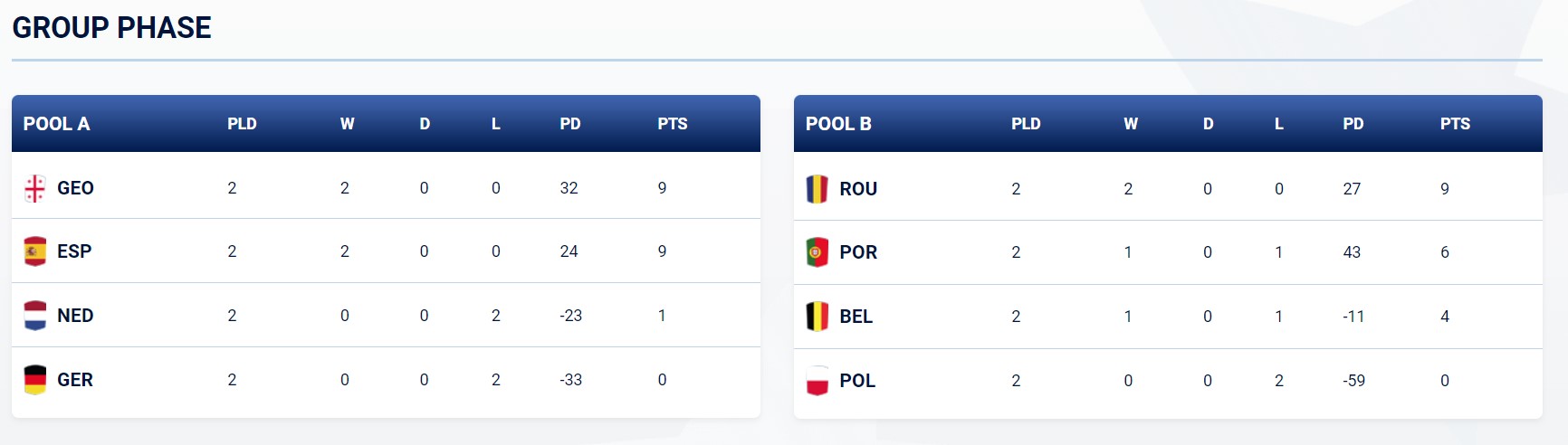Open the ESP team link

pyautogui.click(x=74, y=251)
